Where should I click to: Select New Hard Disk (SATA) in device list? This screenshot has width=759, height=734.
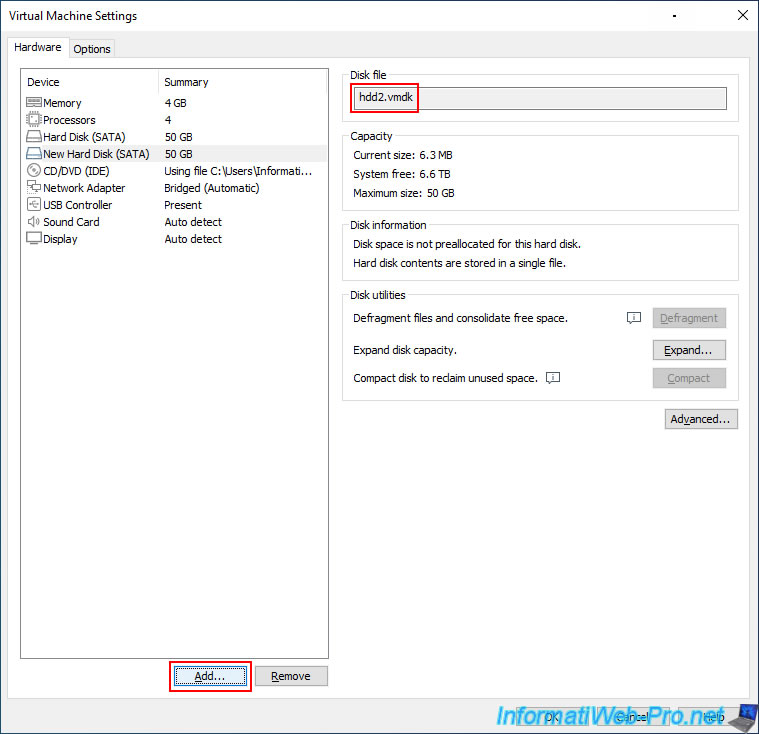click(96, 154)
